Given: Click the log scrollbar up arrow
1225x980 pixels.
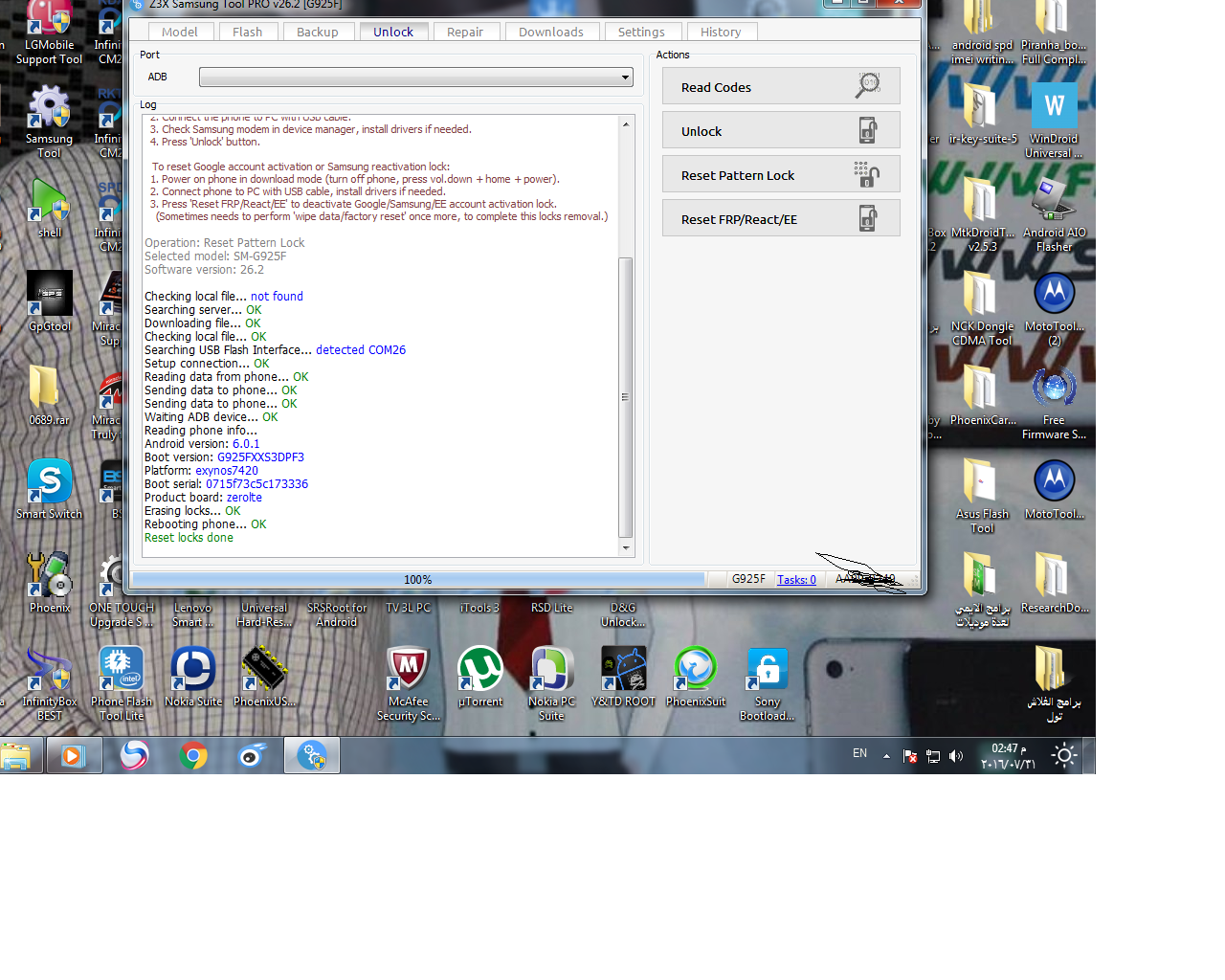Looking at the screenshot, I should point(626,124).
